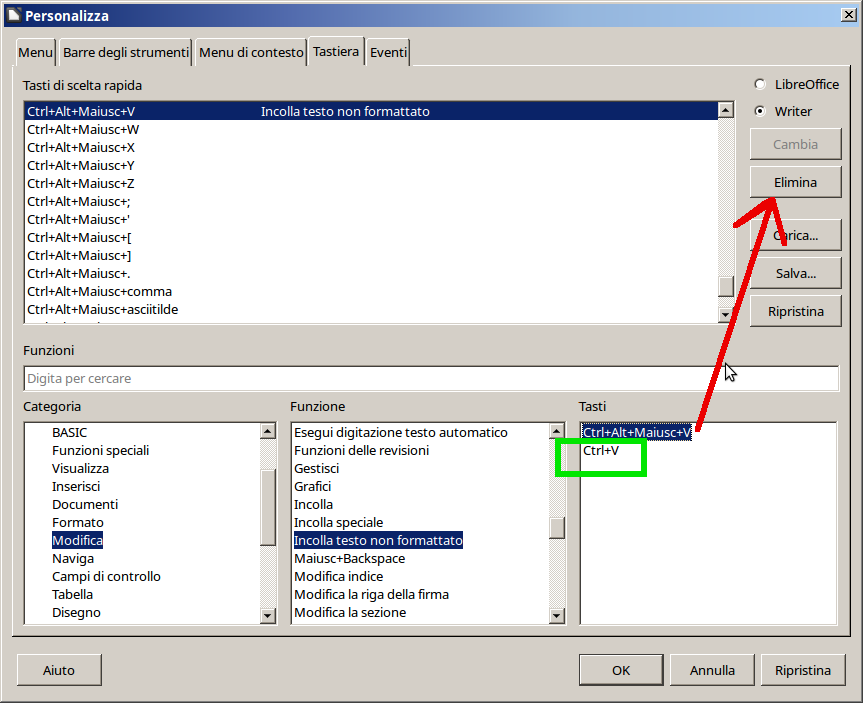Viewport: 863px width, 703px height.
Task: Click bottom Ripristina button next to Annulla
Action: [802, 670]
